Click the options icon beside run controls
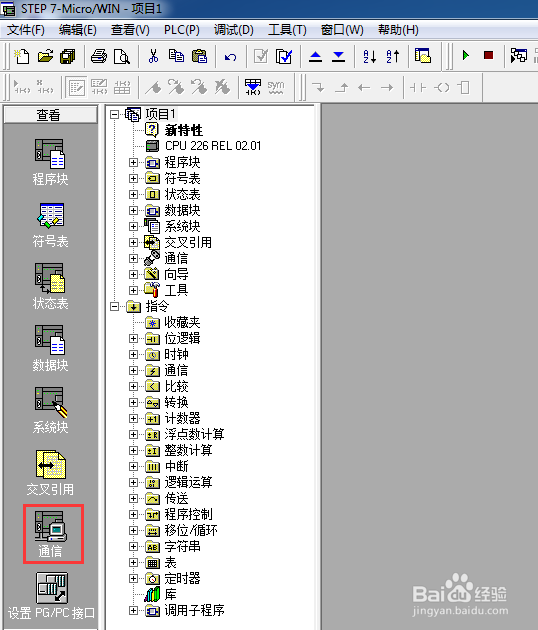Viewport: 538px width, 630px height. click(x=519, y=55)
